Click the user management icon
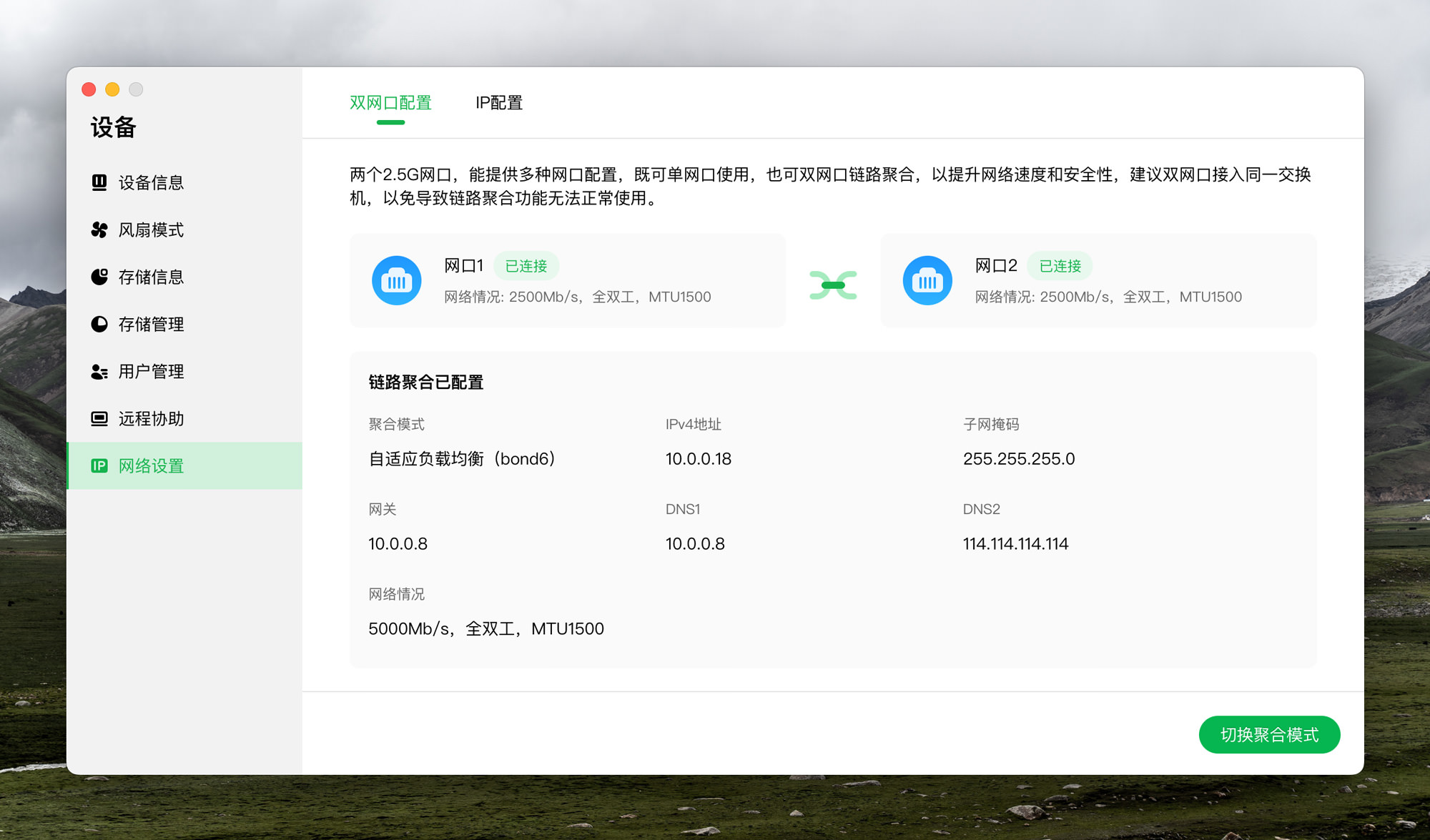The width and height of the screenshot is (1430, 840). 99,372
